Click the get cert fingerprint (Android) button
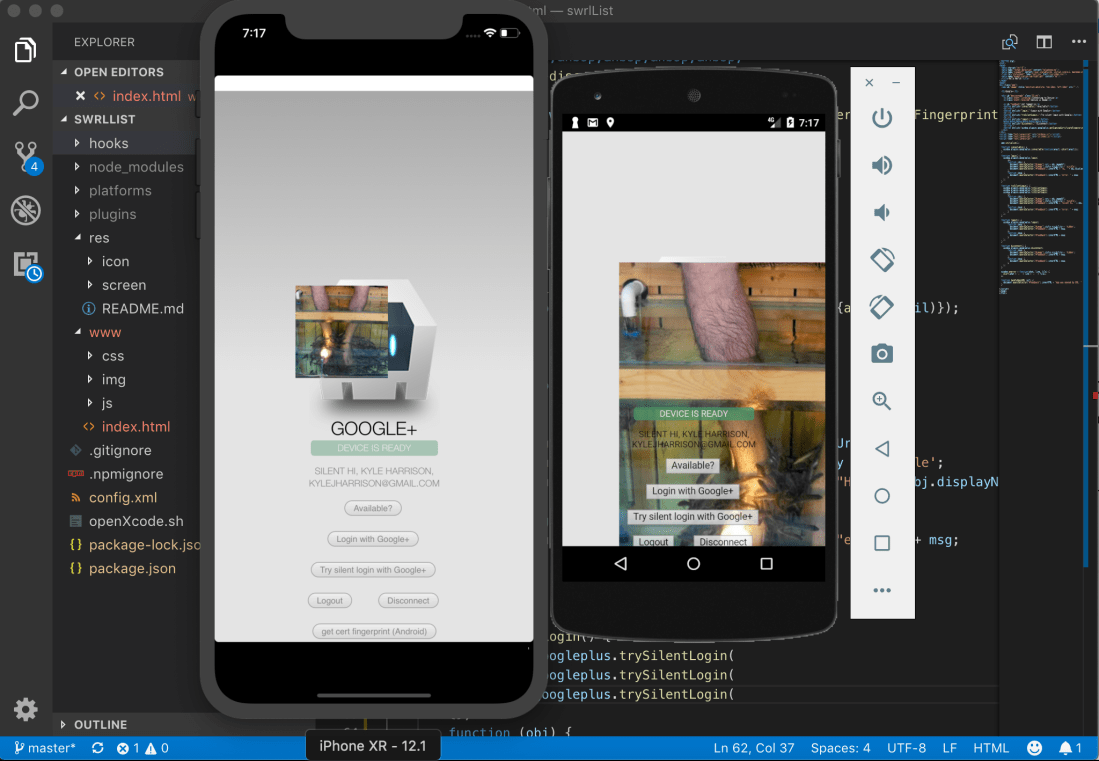1099x761 pixels. coord(372,631)
